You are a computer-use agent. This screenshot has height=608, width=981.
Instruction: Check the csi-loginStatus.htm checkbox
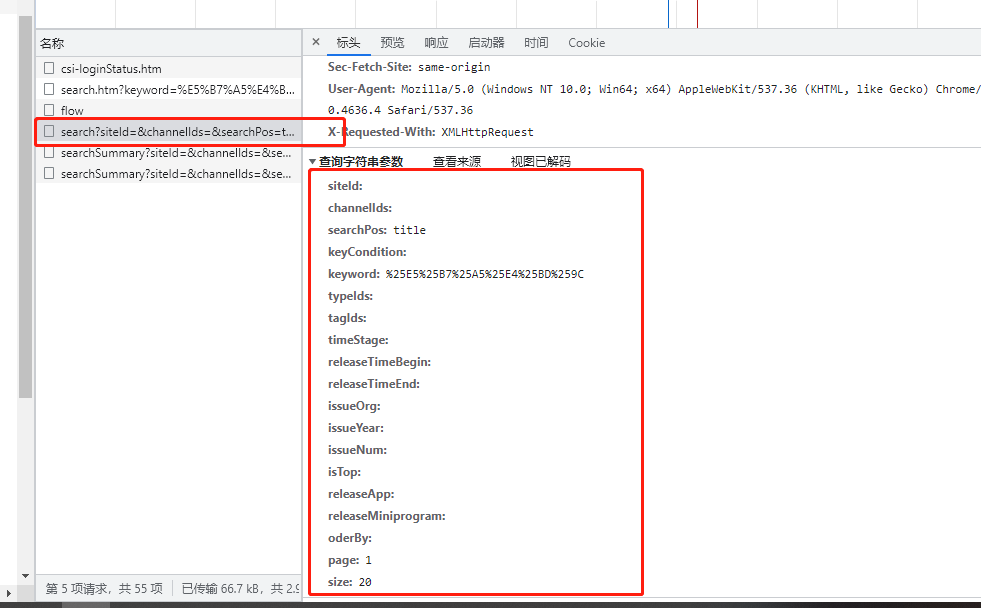[49, 68]
